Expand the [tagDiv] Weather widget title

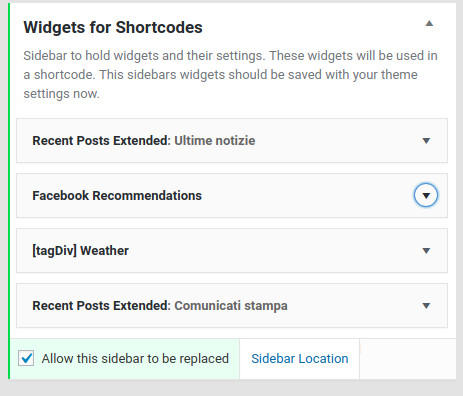click(80, 251)
